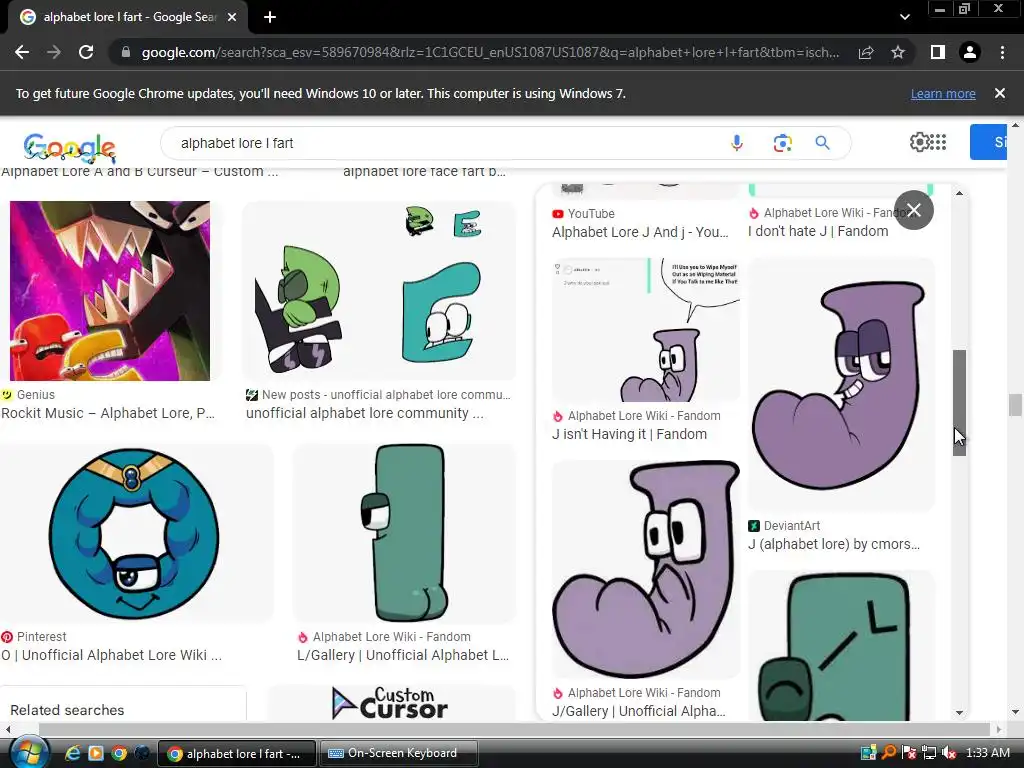1024x768 pixels.
Task: Expand the tab search dropdown arrow
Action: 904,17
